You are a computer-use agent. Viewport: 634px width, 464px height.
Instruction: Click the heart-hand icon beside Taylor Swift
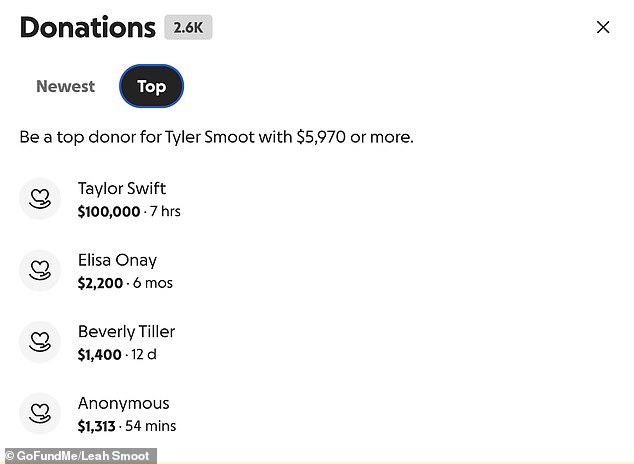[x=40, y=198]
